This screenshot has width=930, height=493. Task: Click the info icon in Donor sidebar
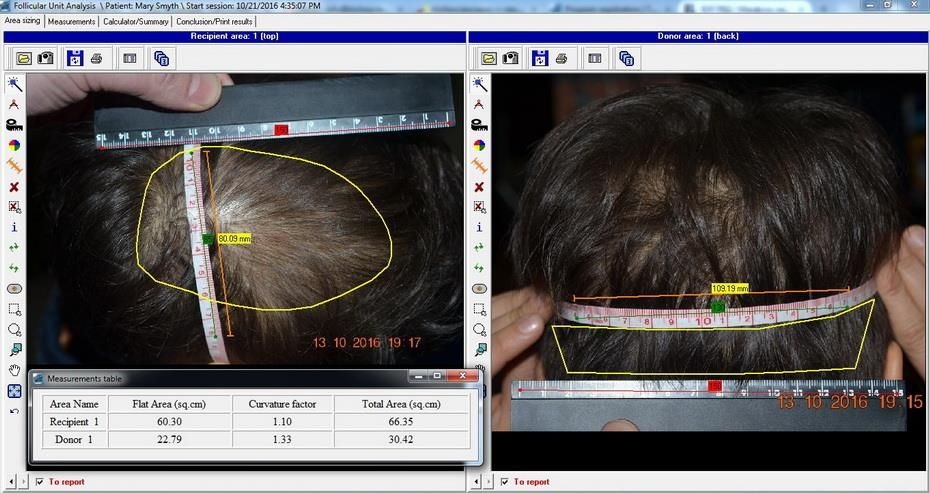[x=479, y=227]
